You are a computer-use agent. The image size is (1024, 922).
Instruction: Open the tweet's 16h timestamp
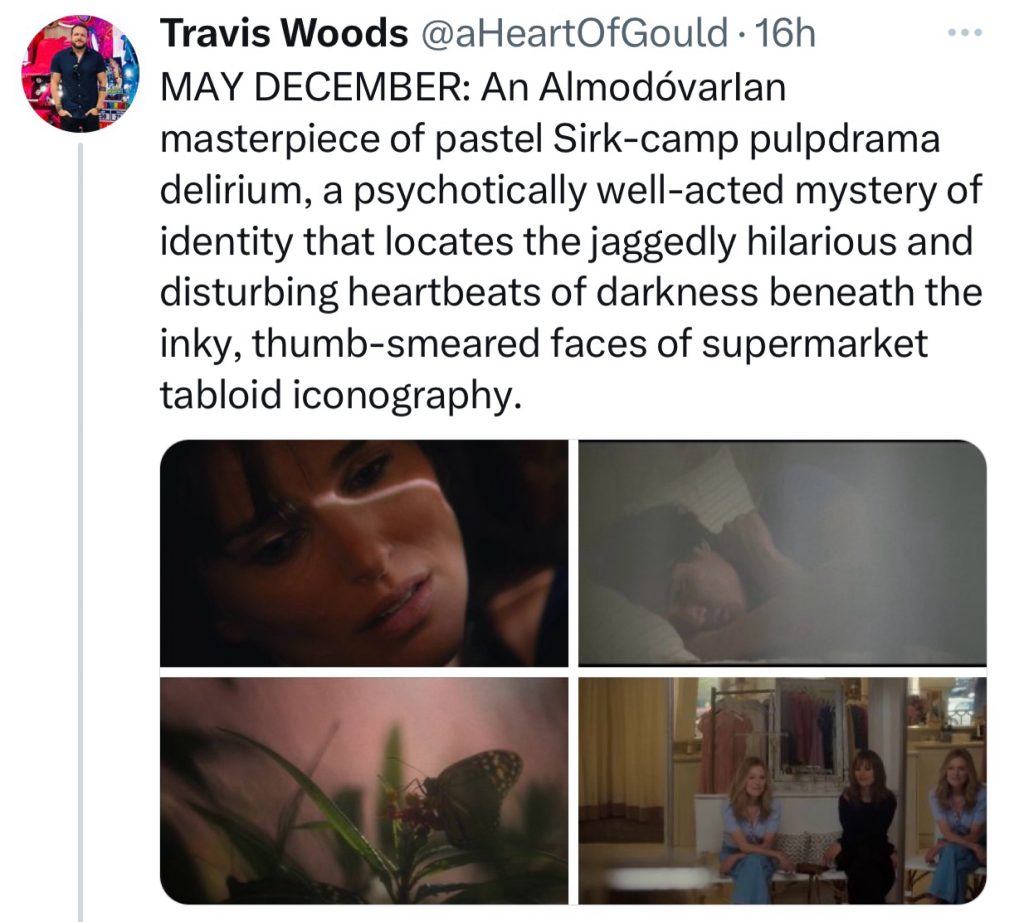[x=784, y=33]
